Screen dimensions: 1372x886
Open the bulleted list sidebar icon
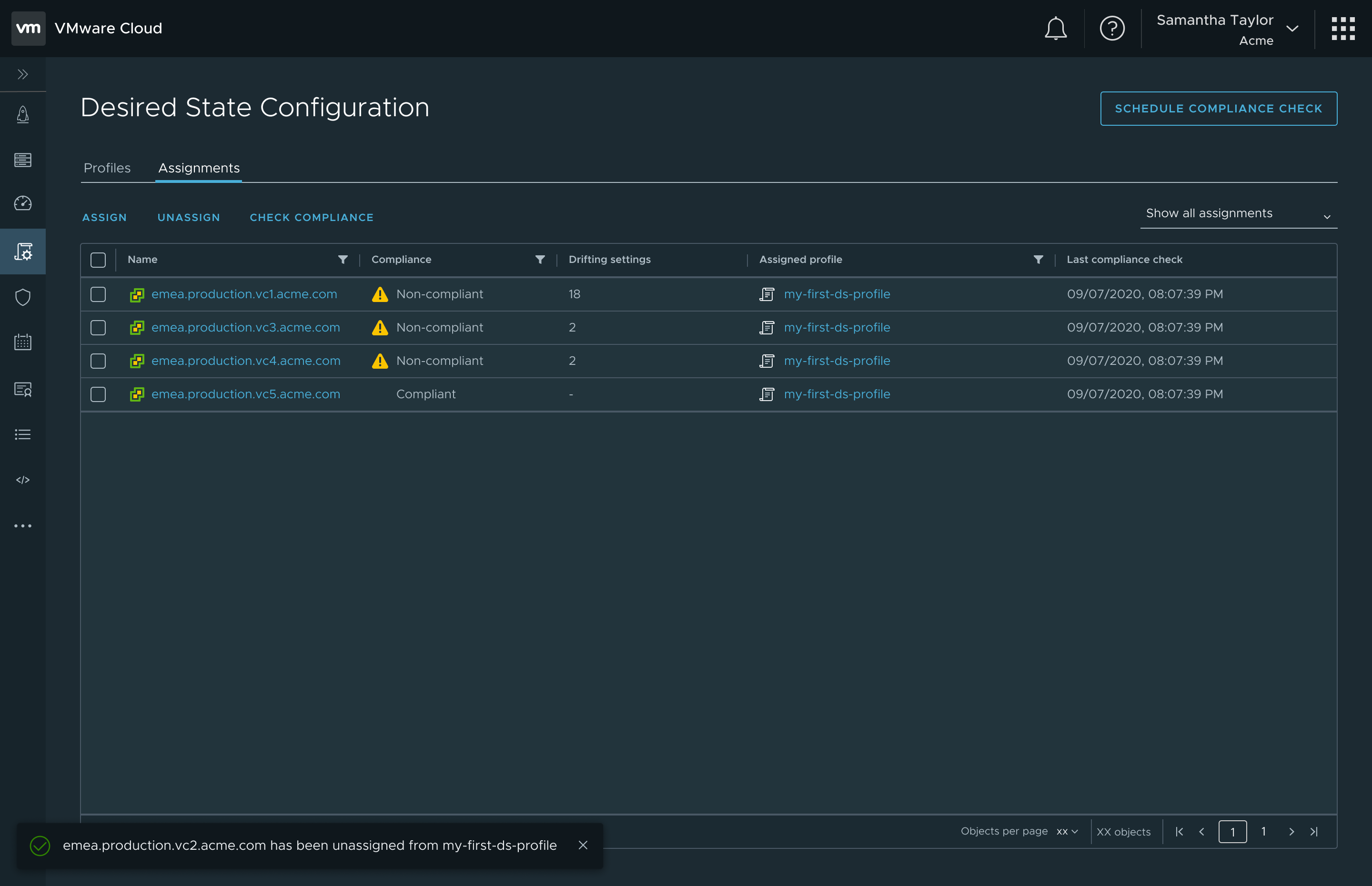[x=23, y=434]
